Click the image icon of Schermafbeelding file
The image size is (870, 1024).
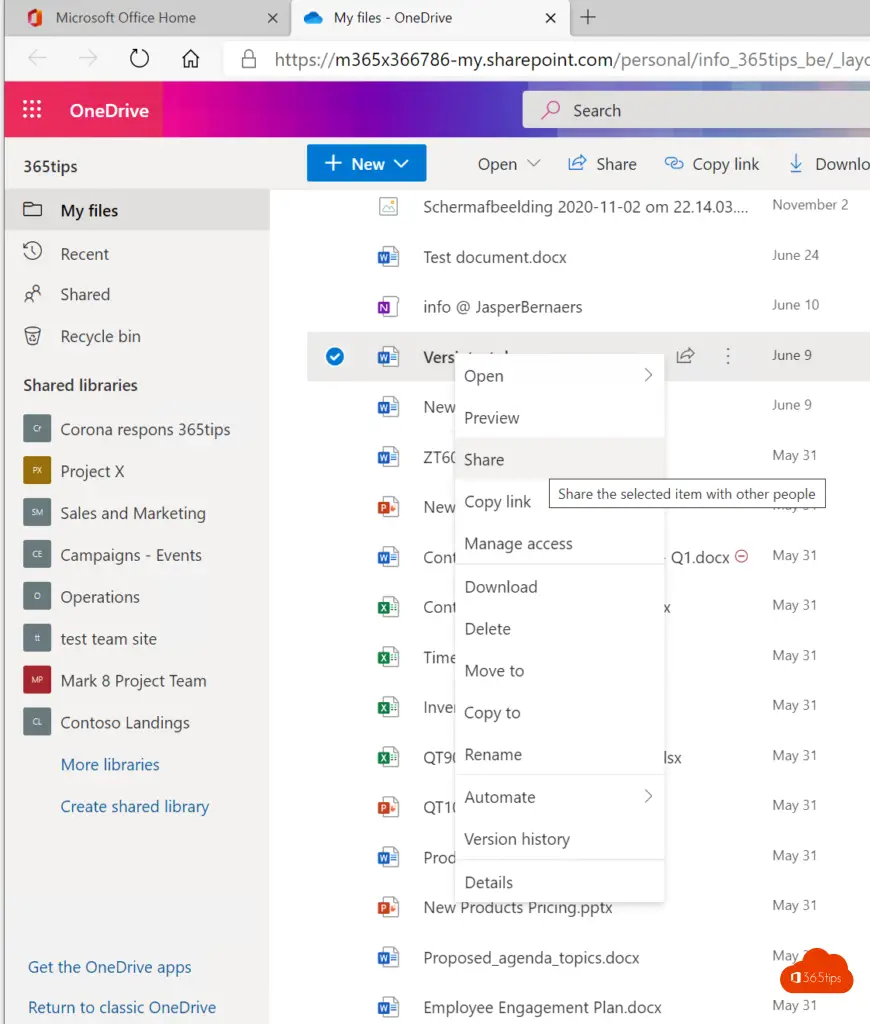388,207
